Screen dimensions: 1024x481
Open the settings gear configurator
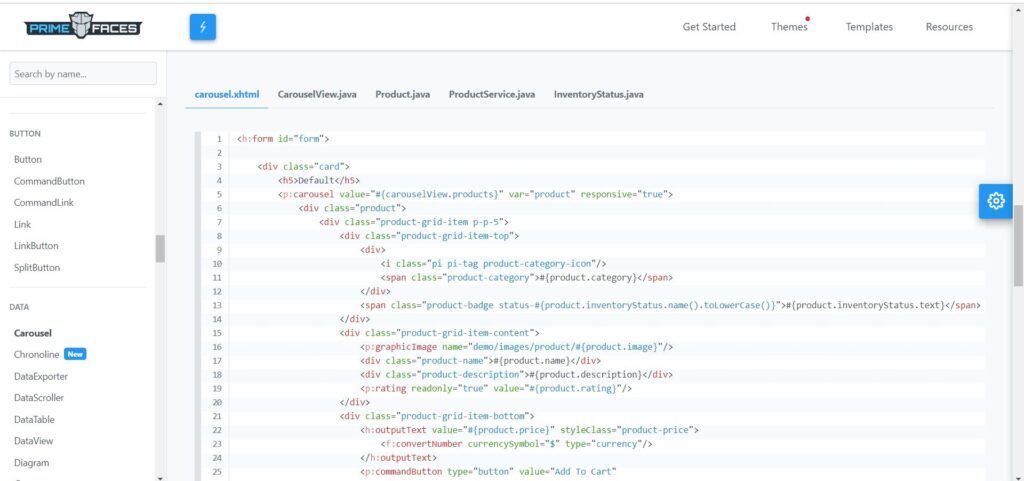pos(995,201)
